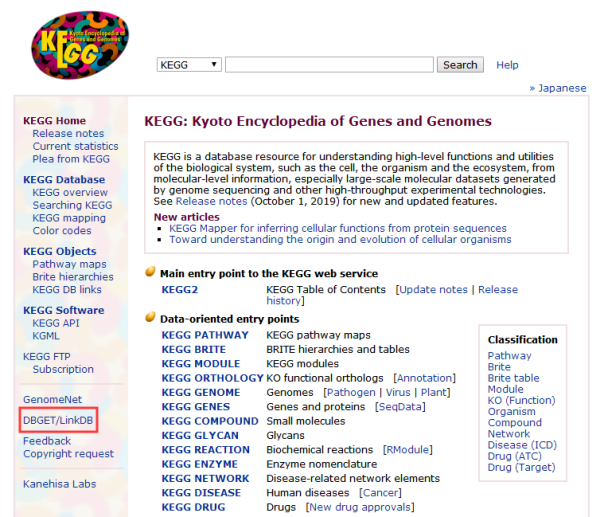
Task: Open KEGG ENZYME database link
Action: [x=199, y=464]
